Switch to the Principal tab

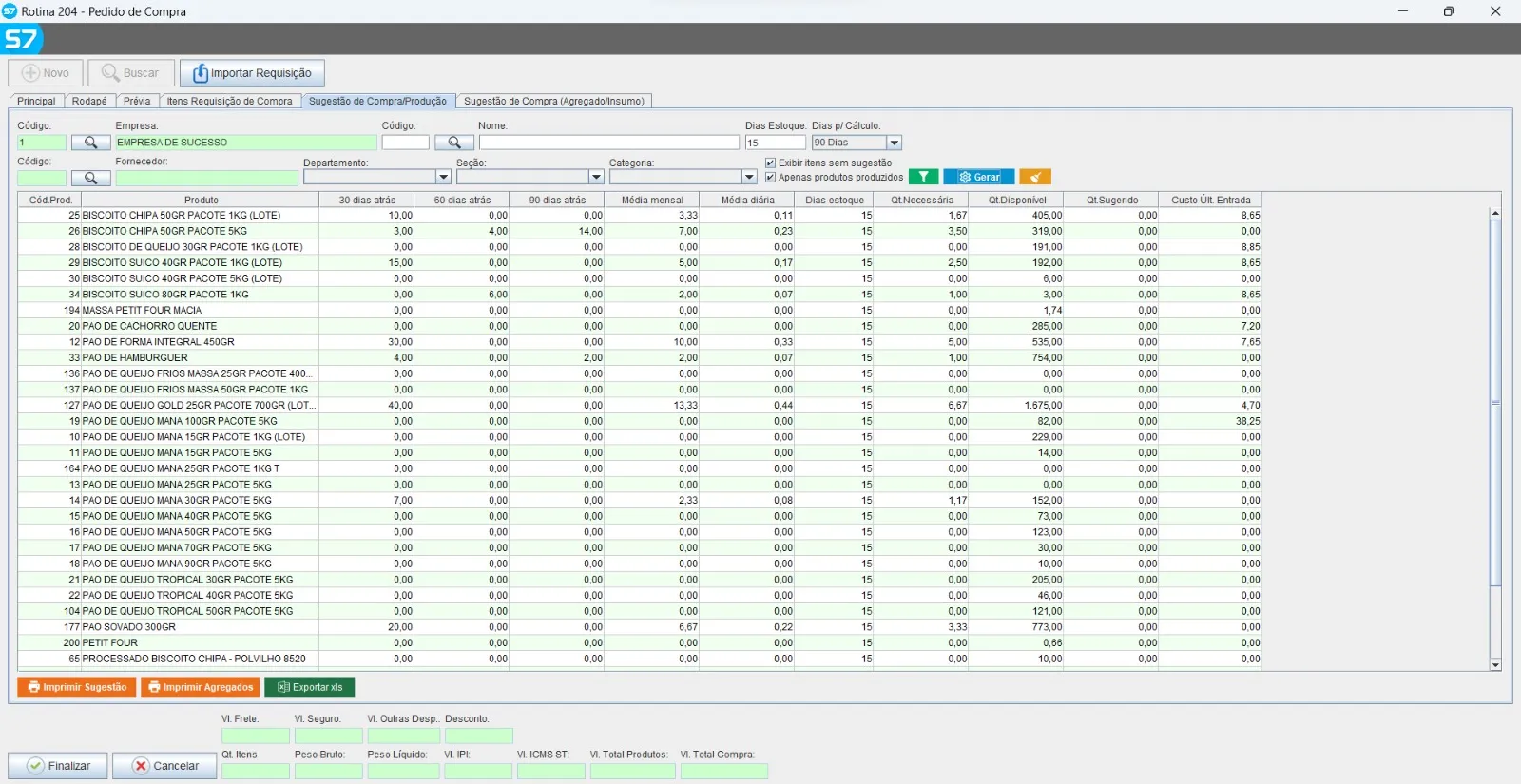click(36, 101)
